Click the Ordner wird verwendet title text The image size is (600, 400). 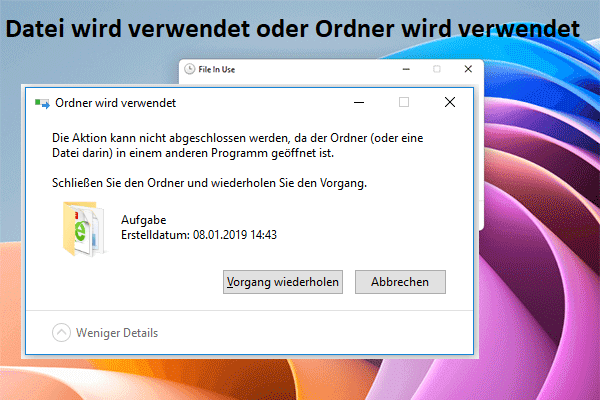coord(116,103)
